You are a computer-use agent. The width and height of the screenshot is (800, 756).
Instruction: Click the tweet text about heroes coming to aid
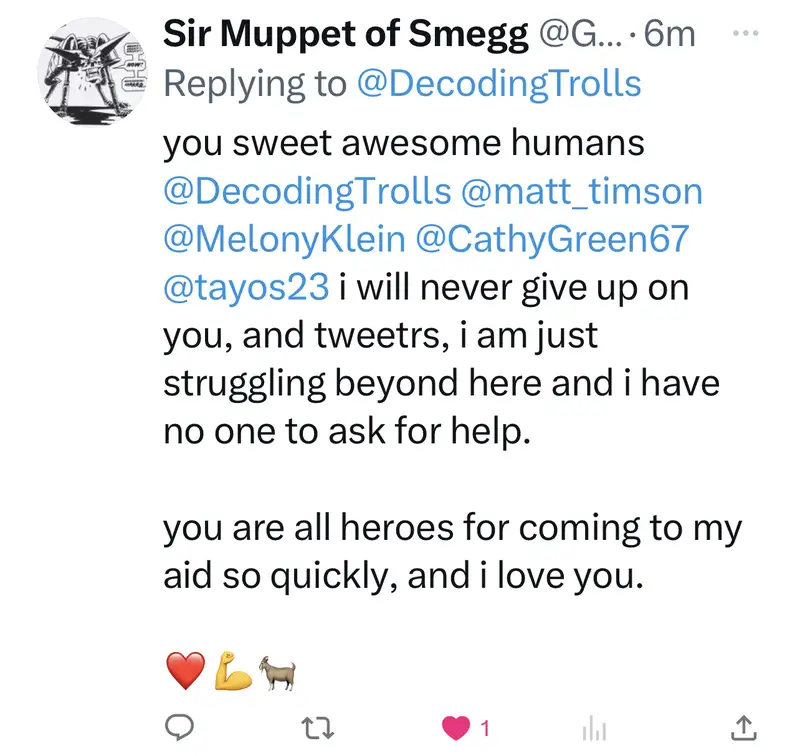point(452,552)
